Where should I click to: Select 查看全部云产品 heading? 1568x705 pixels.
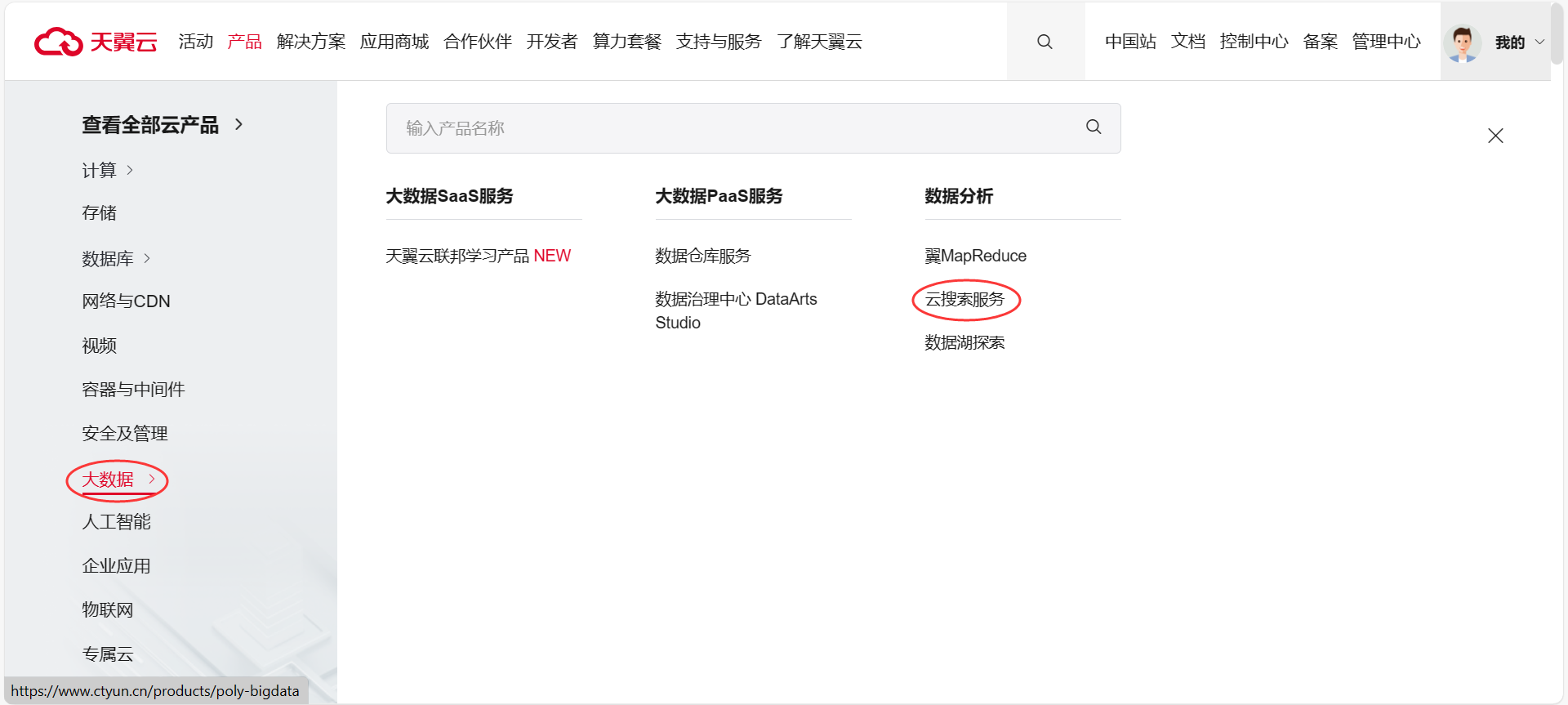click(x=150, y=125)
